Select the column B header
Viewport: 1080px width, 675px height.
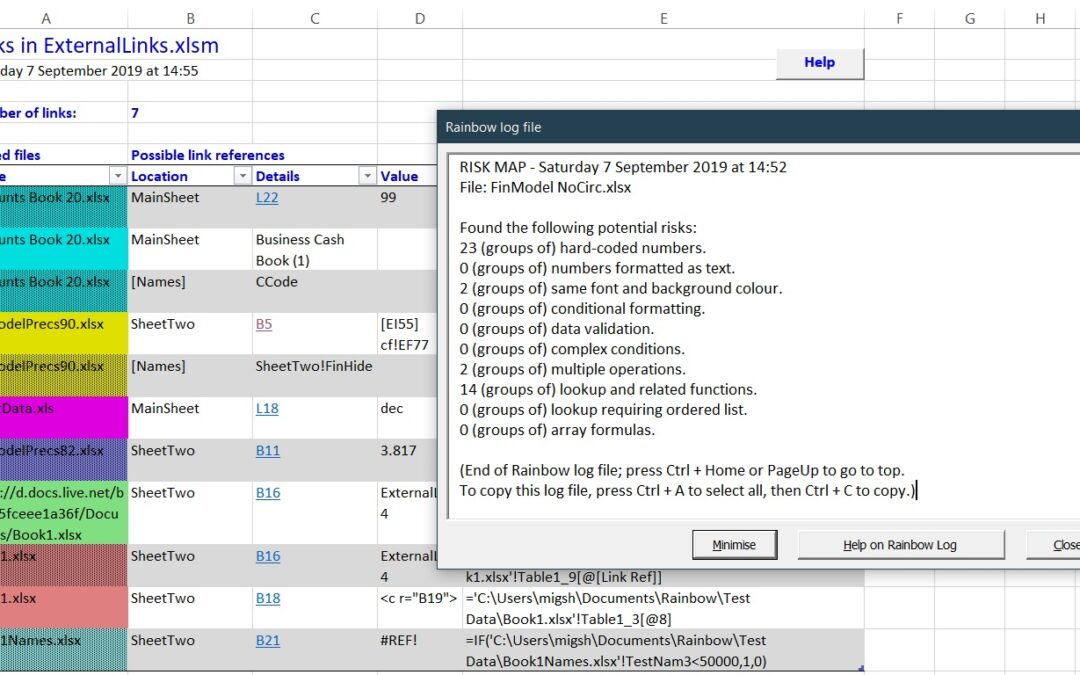[x=190, y=18]
